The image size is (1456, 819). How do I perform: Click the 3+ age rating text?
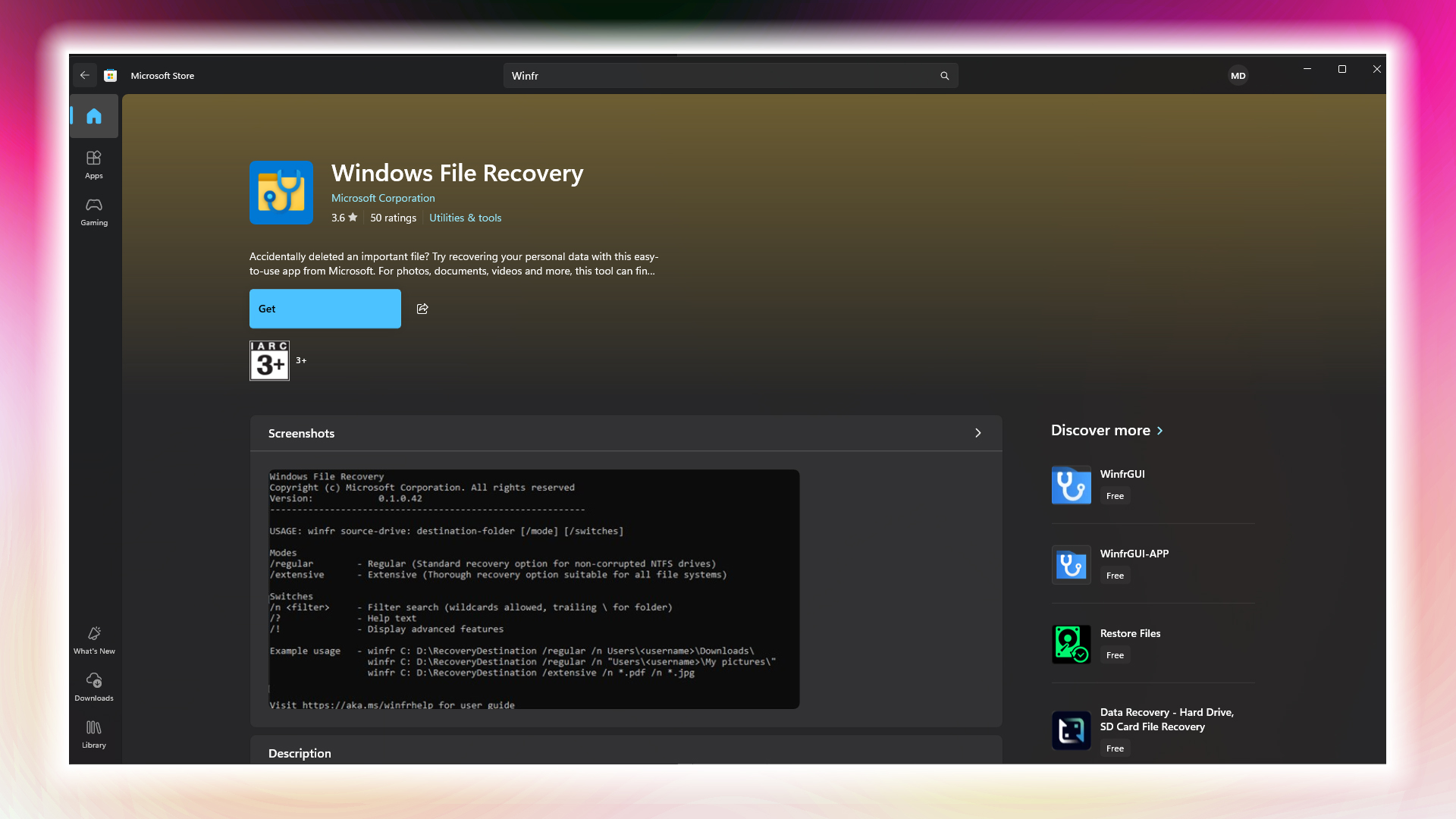pyautogui.click(x=301, y=360)
